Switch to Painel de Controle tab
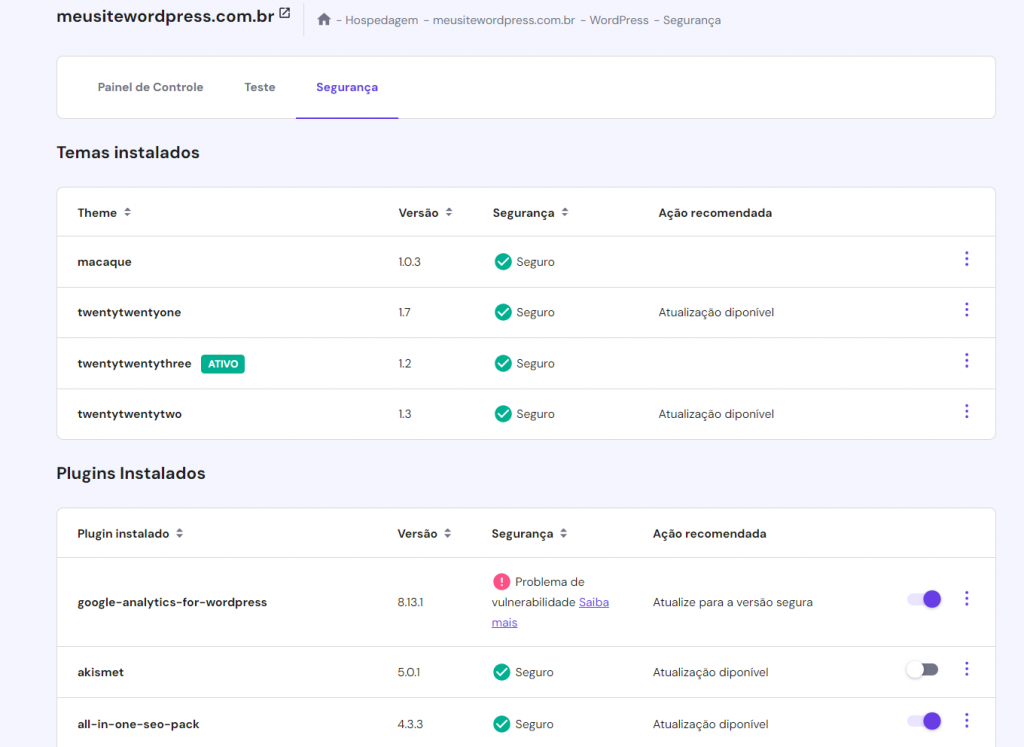Screen dimensions: 1024x747 (x=150, y=87)
